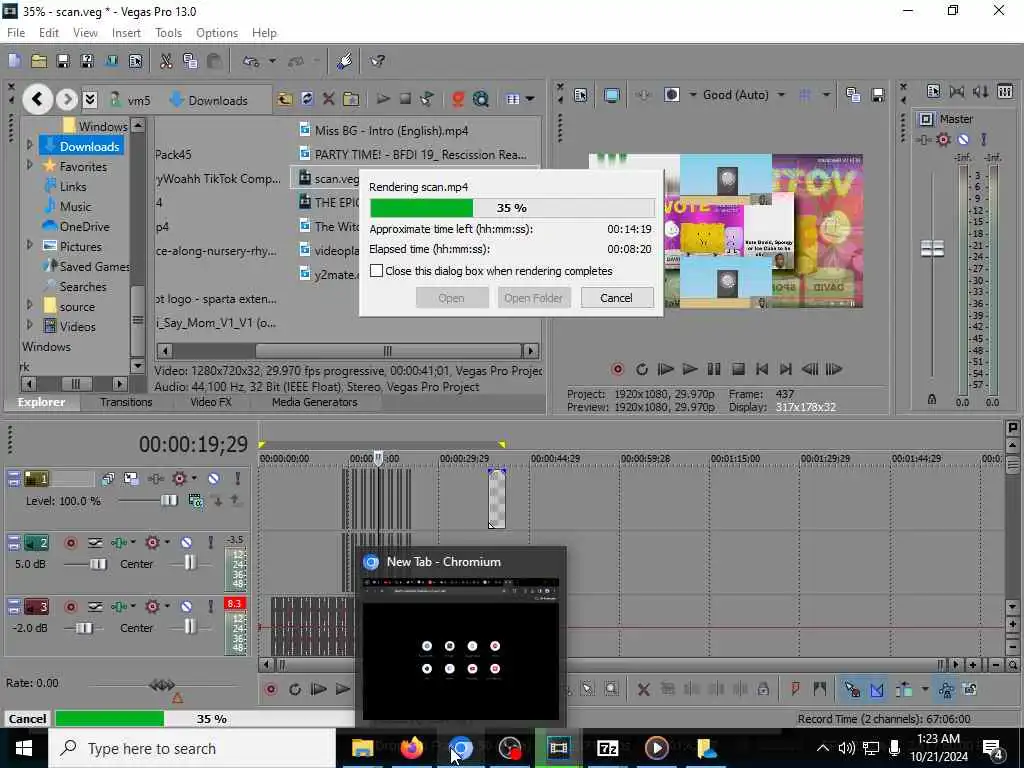Toggle the Master bus mute icon

963,139
